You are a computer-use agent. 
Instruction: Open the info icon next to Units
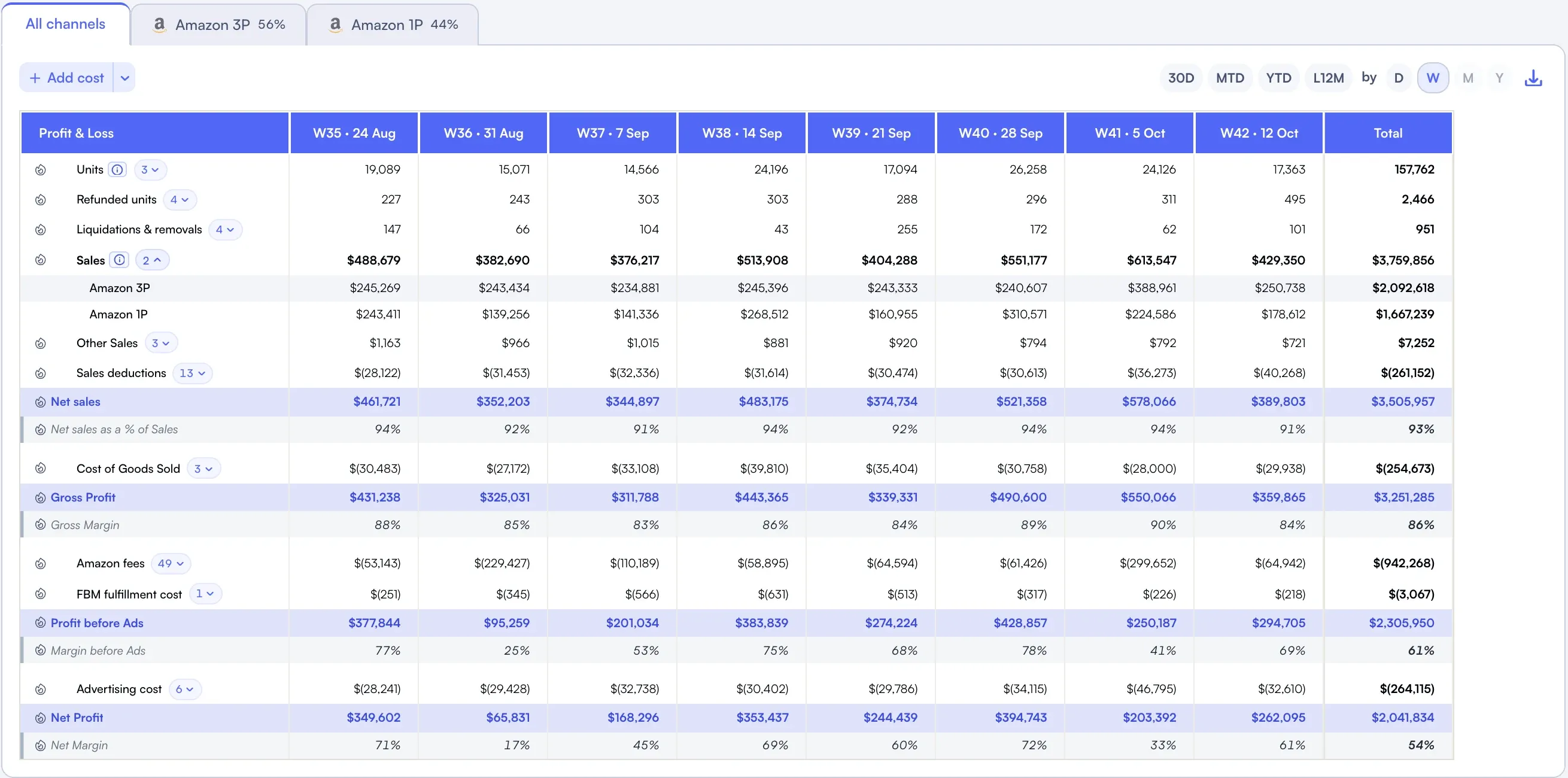(117, 170)
